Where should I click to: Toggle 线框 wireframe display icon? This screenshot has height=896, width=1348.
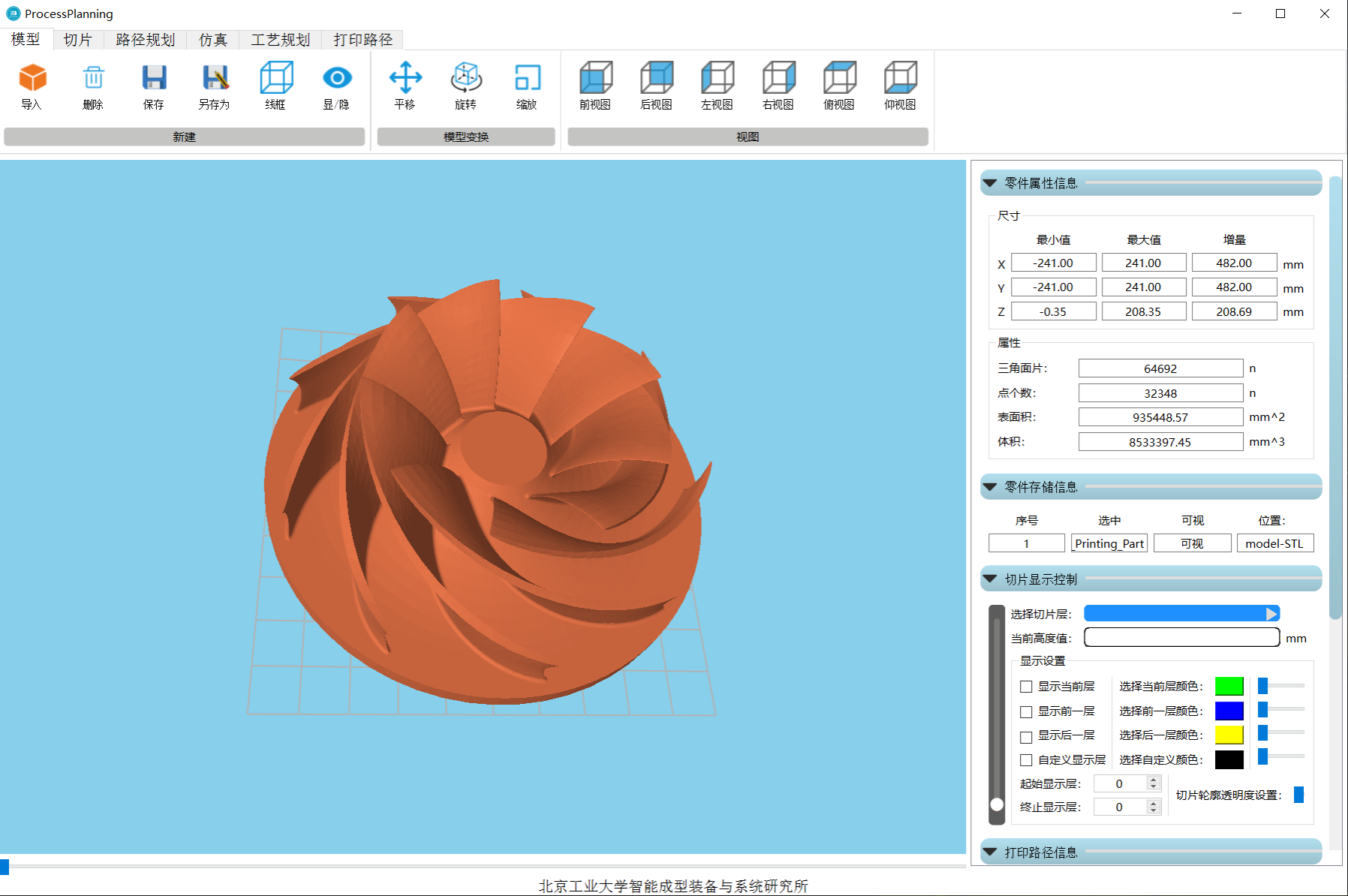[x=275, y=79]
